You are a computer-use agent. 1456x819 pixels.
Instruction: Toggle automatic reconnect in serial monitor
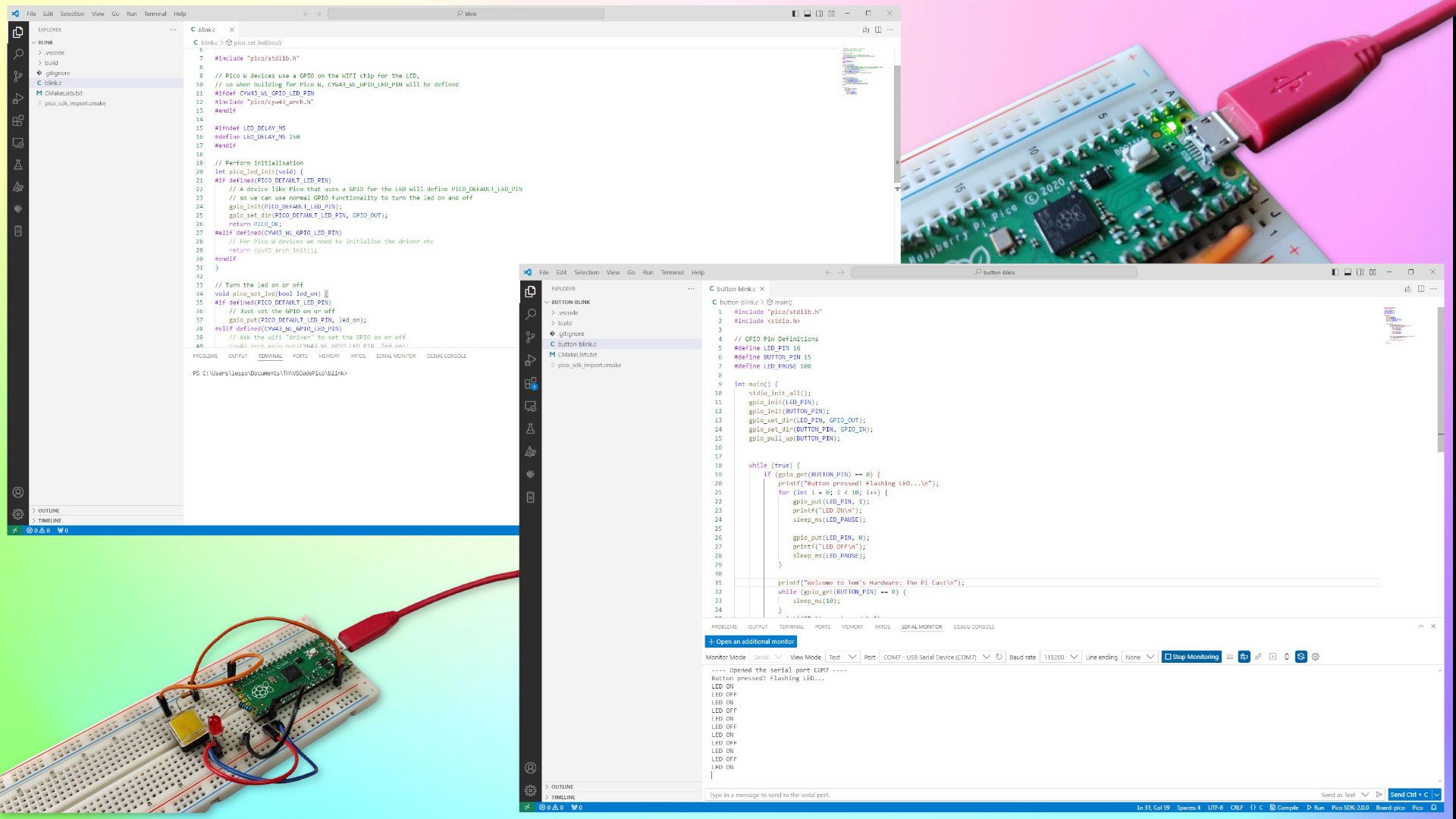pyautogui.click(x=1301, y=657)
